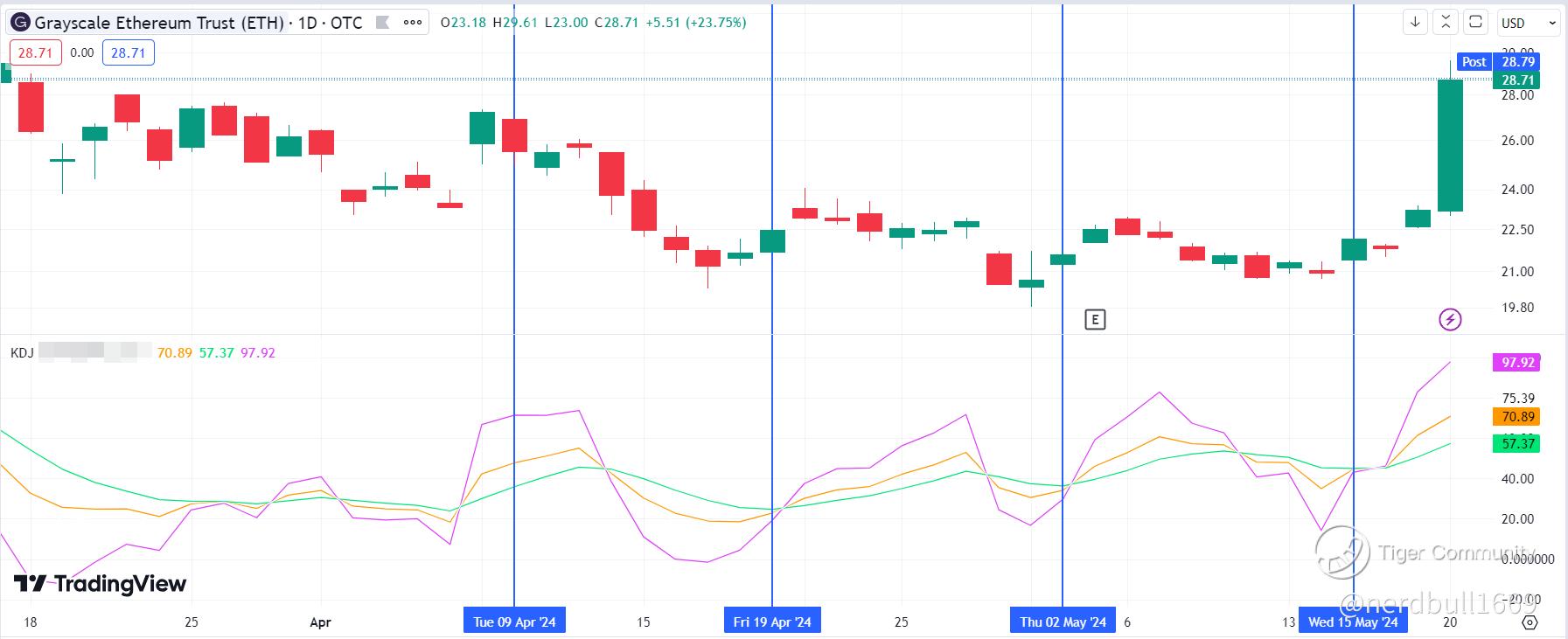Click the collapse panes arrows icon
Screen dimensions: 1568x639
click(1446, 22)
